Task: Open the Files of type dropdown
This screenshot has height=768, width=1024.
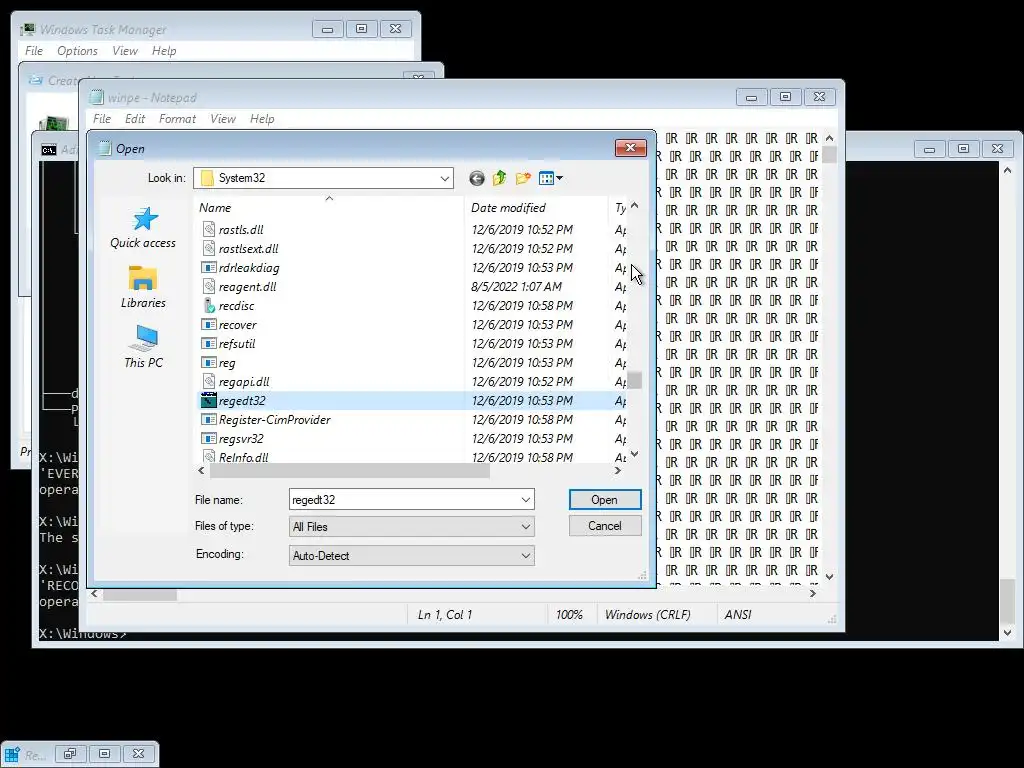Action: (x=411, y=526)
